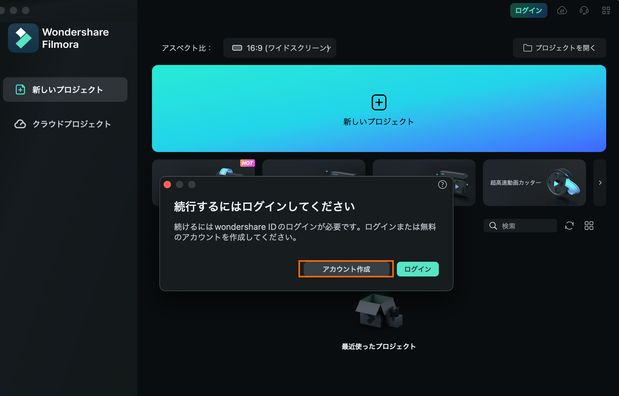Open the aspect ratio 16:9 dropdown

point(280,48)
